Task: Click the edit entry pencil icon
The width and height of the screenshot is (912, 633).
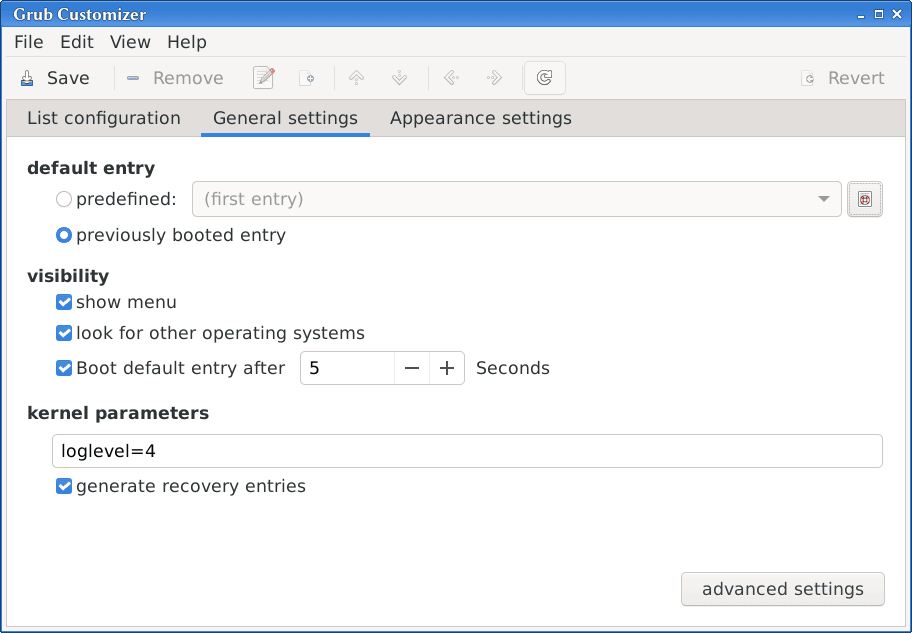Action: tap(263, 78)
